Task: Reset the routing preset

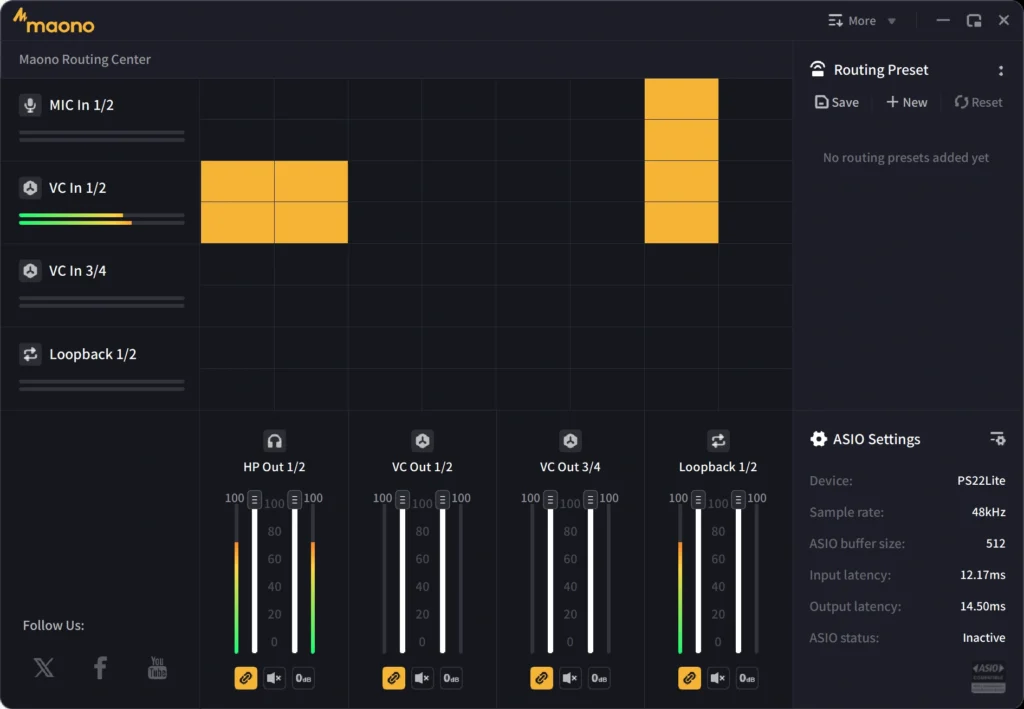Action: [x=978, y=102]
